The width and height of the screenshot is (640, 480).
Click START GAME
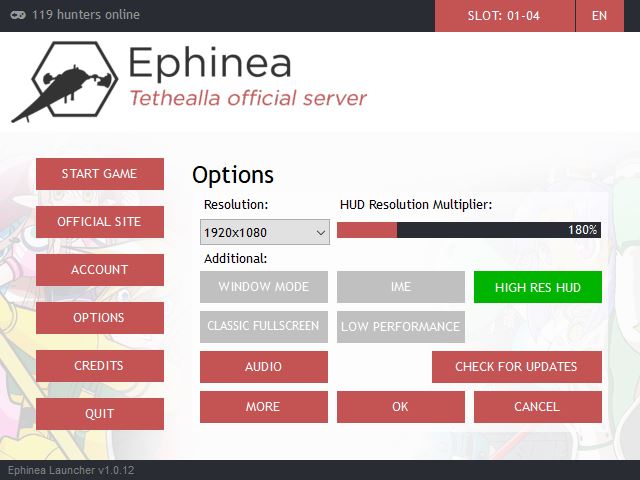click(100, 174)
